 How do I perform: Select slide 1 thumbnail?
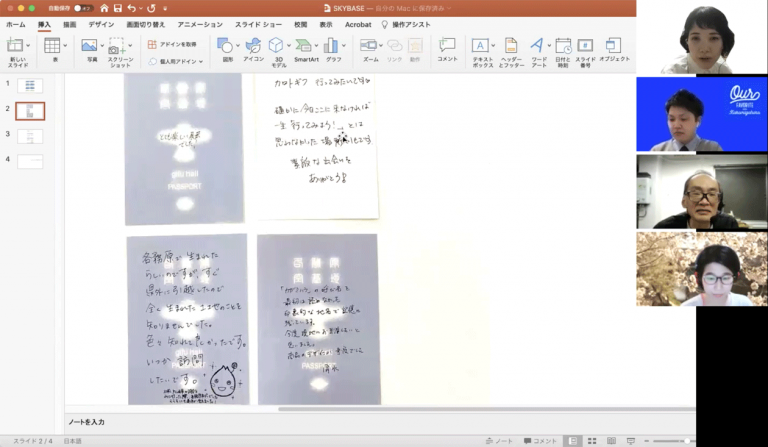coord(30,86)
